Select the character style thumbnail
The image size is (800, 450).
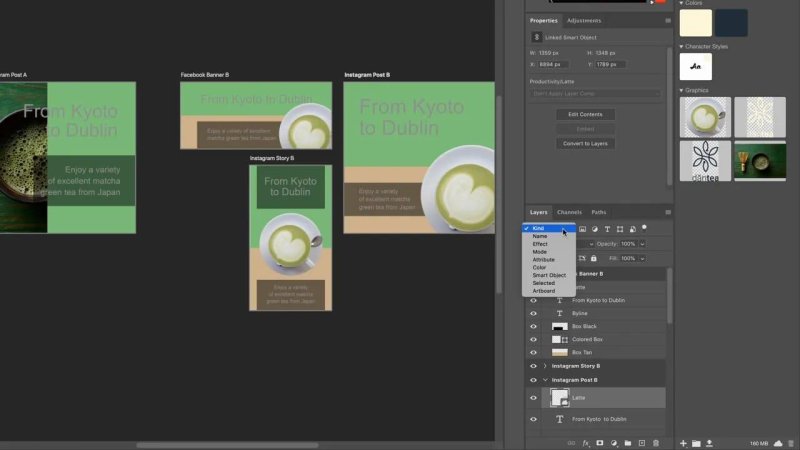coord(695,66)
